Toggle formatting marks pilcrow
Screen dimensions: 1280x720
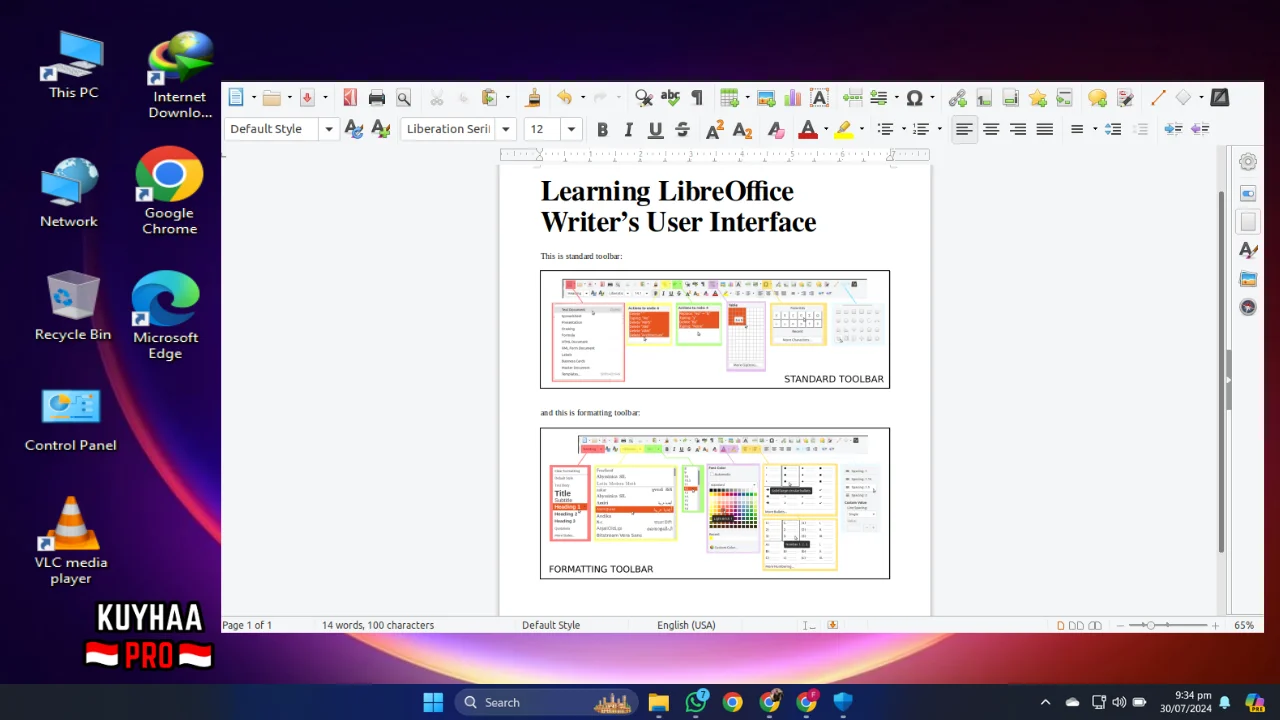pyautogui.click(x=697, y=97)
